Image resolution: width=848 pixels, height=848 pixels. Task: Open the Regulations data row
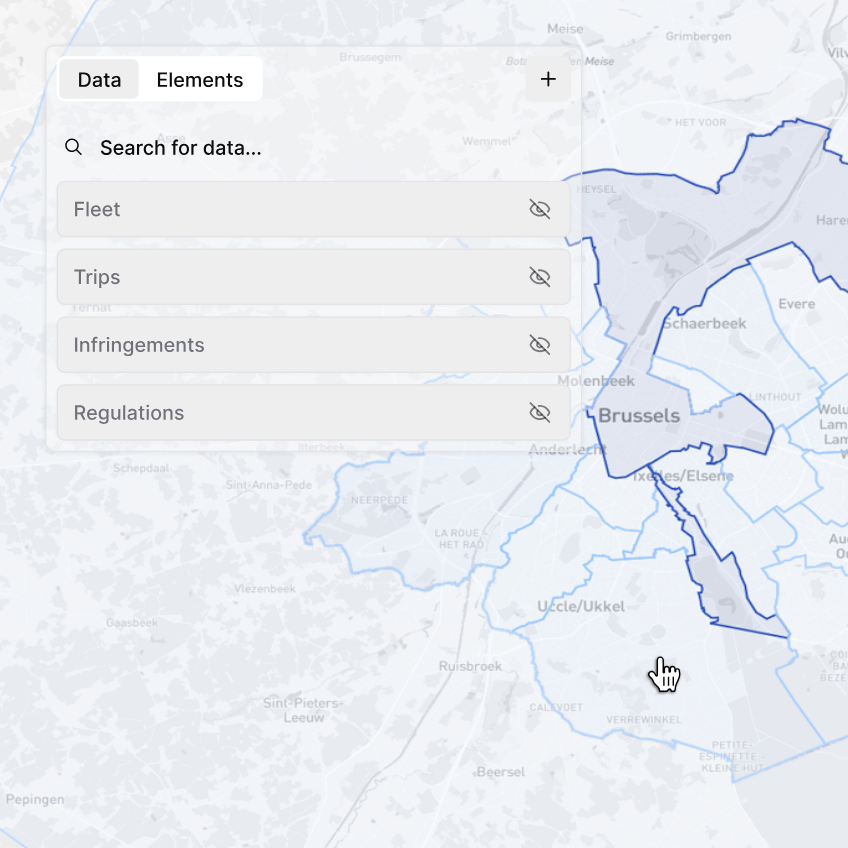[x=313, y=413]
